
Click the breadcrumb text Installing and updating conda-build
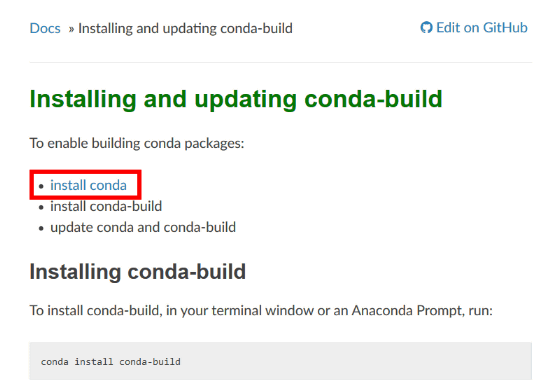185,28
